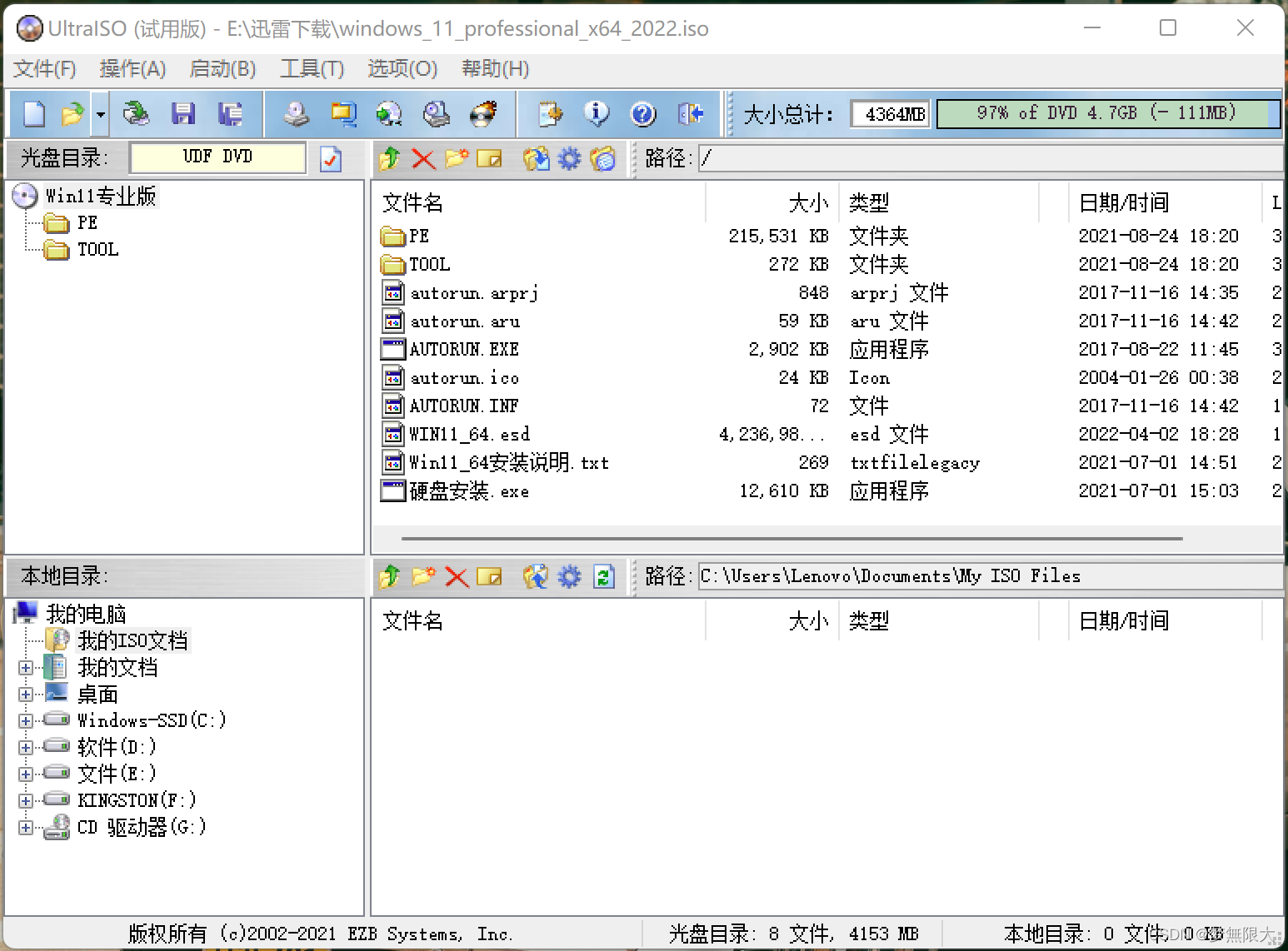
Task: Sort disc files by 文件名 column header
Action: [539, 202]
